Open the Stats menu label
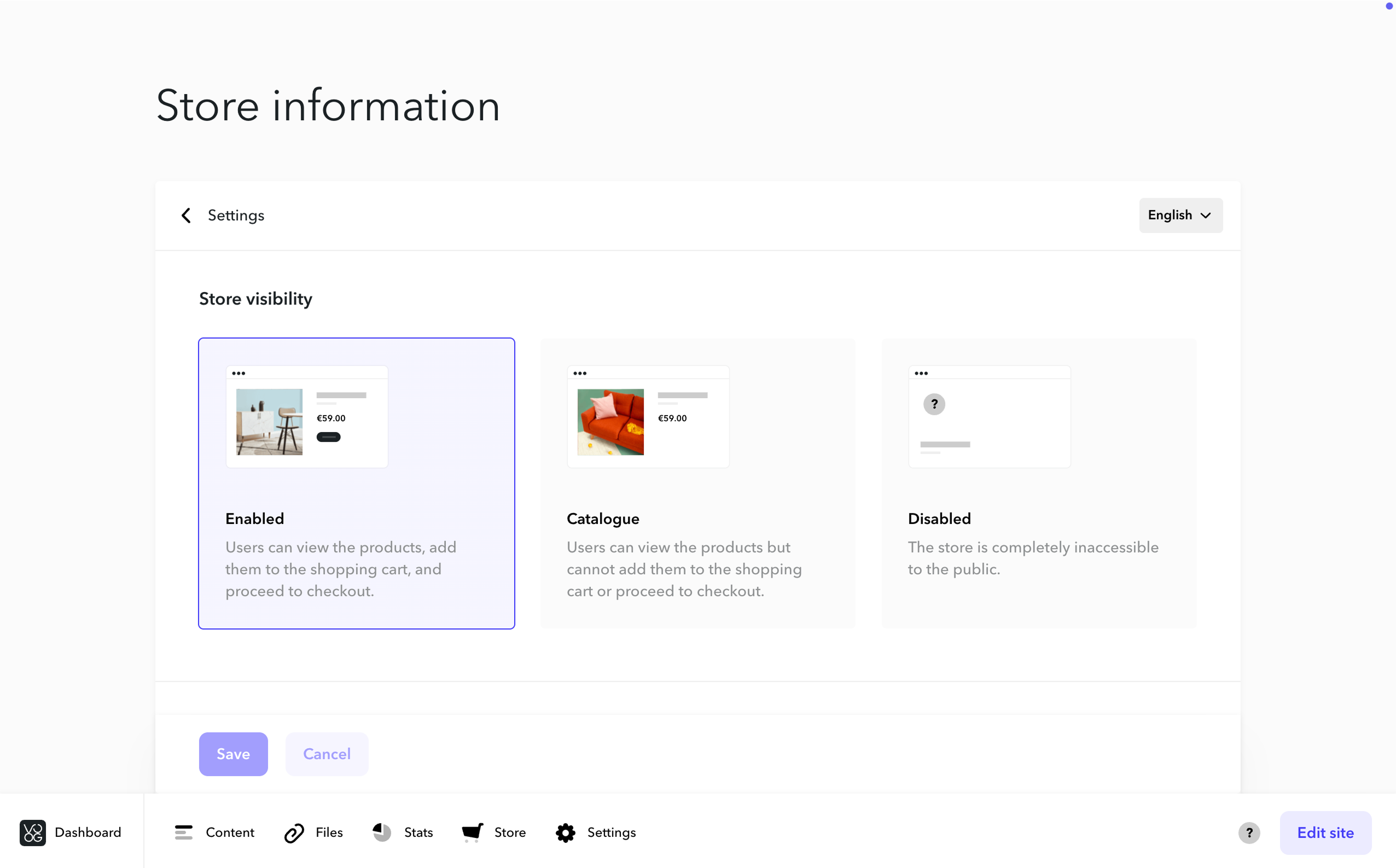The image size is (1396, 868). (418, 832)
